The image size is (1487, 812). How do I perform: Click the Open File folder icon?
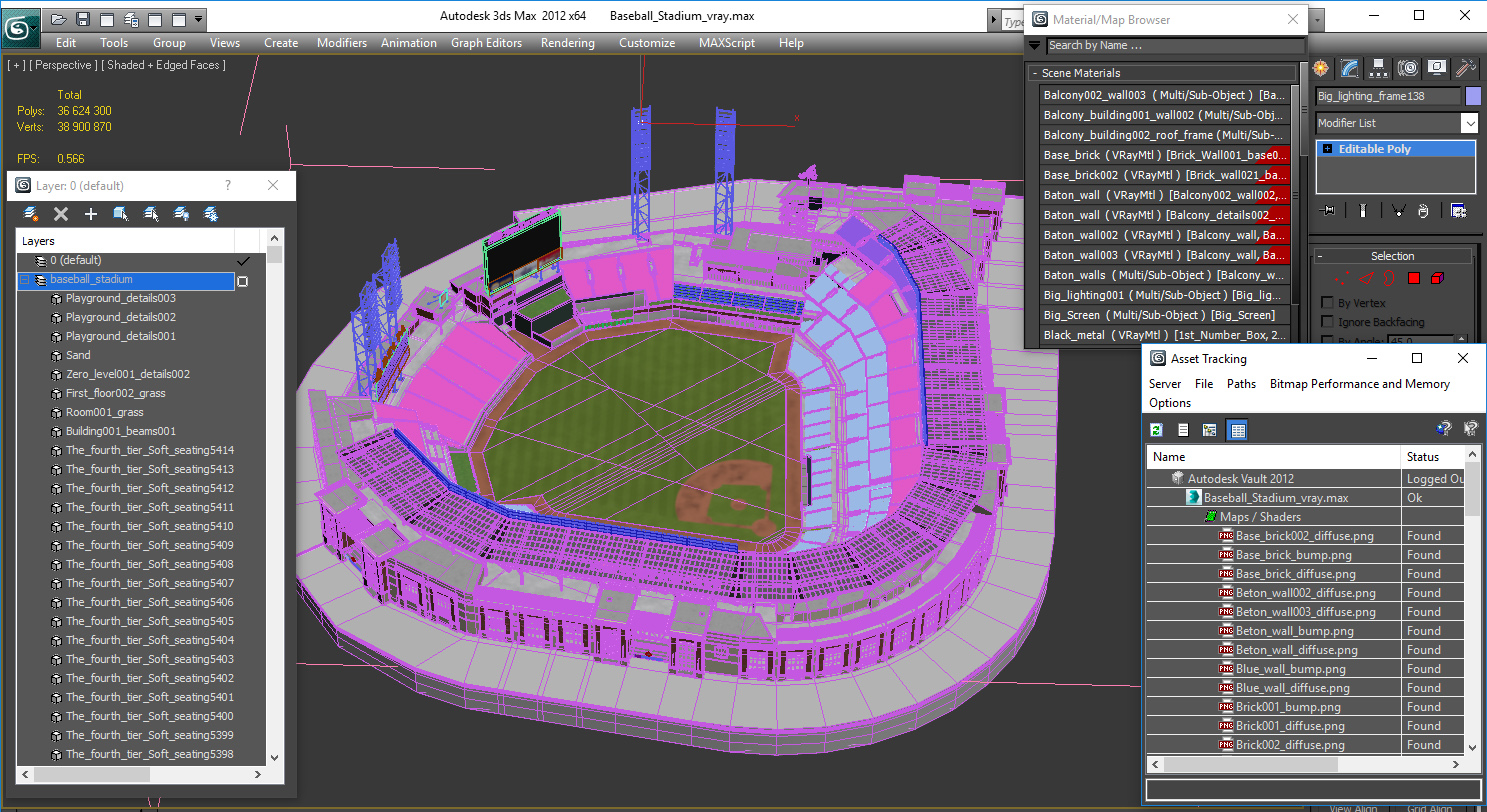59,19
